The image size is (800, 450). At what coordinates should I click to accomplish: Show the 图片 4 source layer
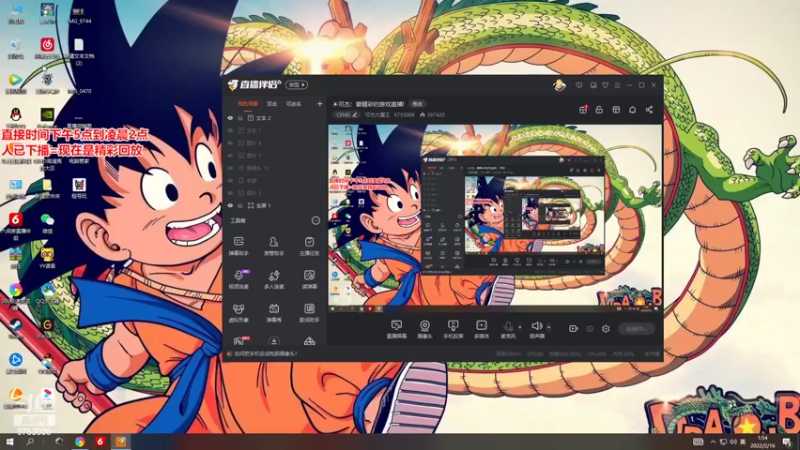[230, 143]
